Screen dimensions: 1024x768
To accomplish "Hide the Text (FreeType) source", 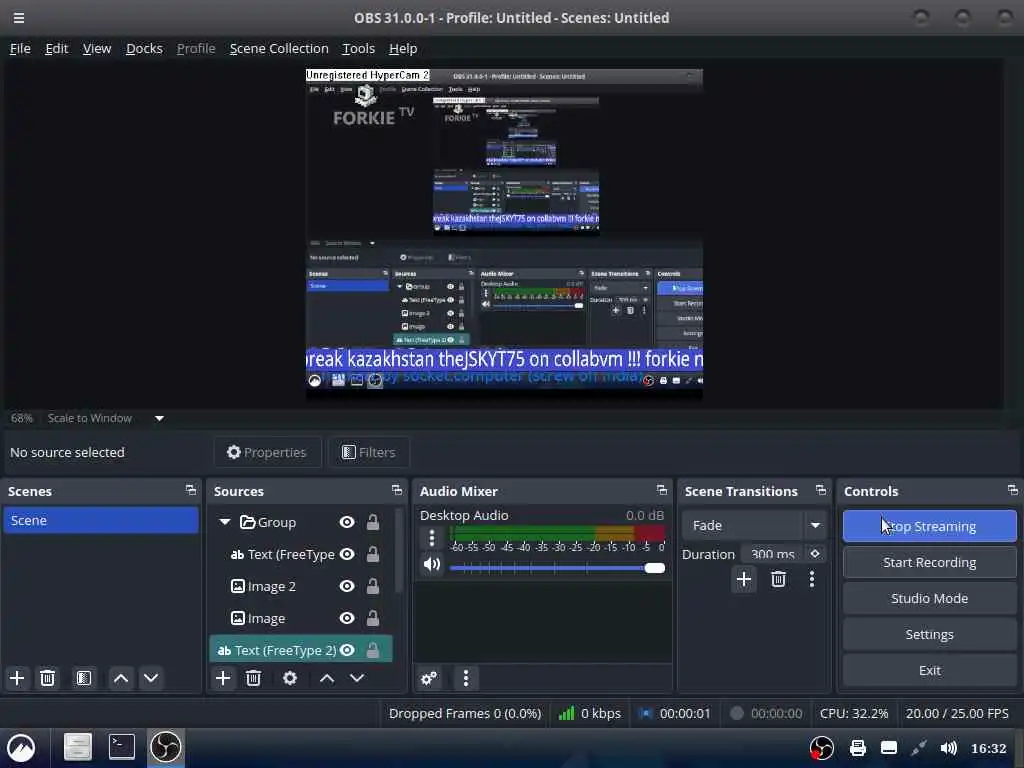I will [347, 554].
